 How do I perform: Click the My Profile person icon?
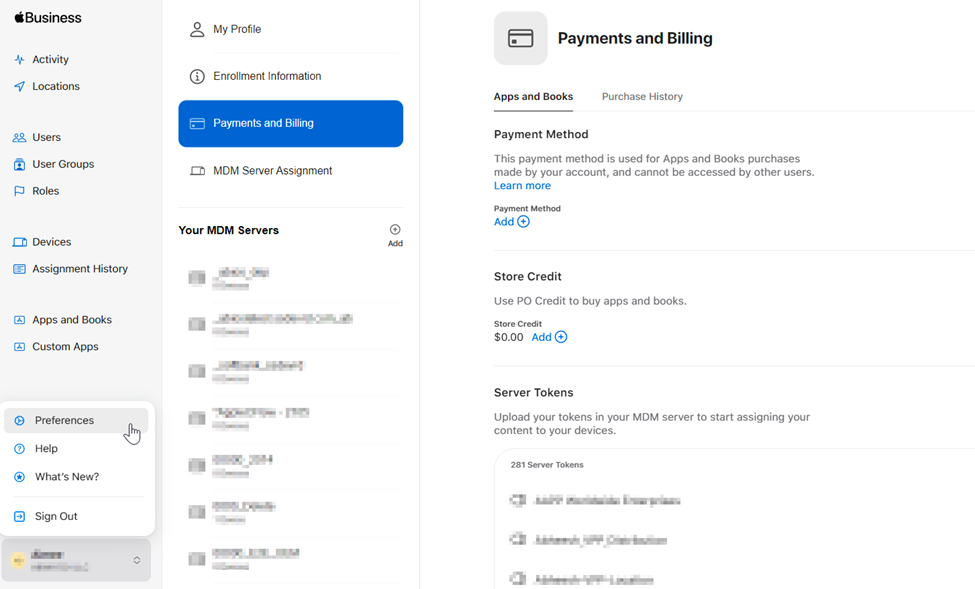(x=197, y=29)
